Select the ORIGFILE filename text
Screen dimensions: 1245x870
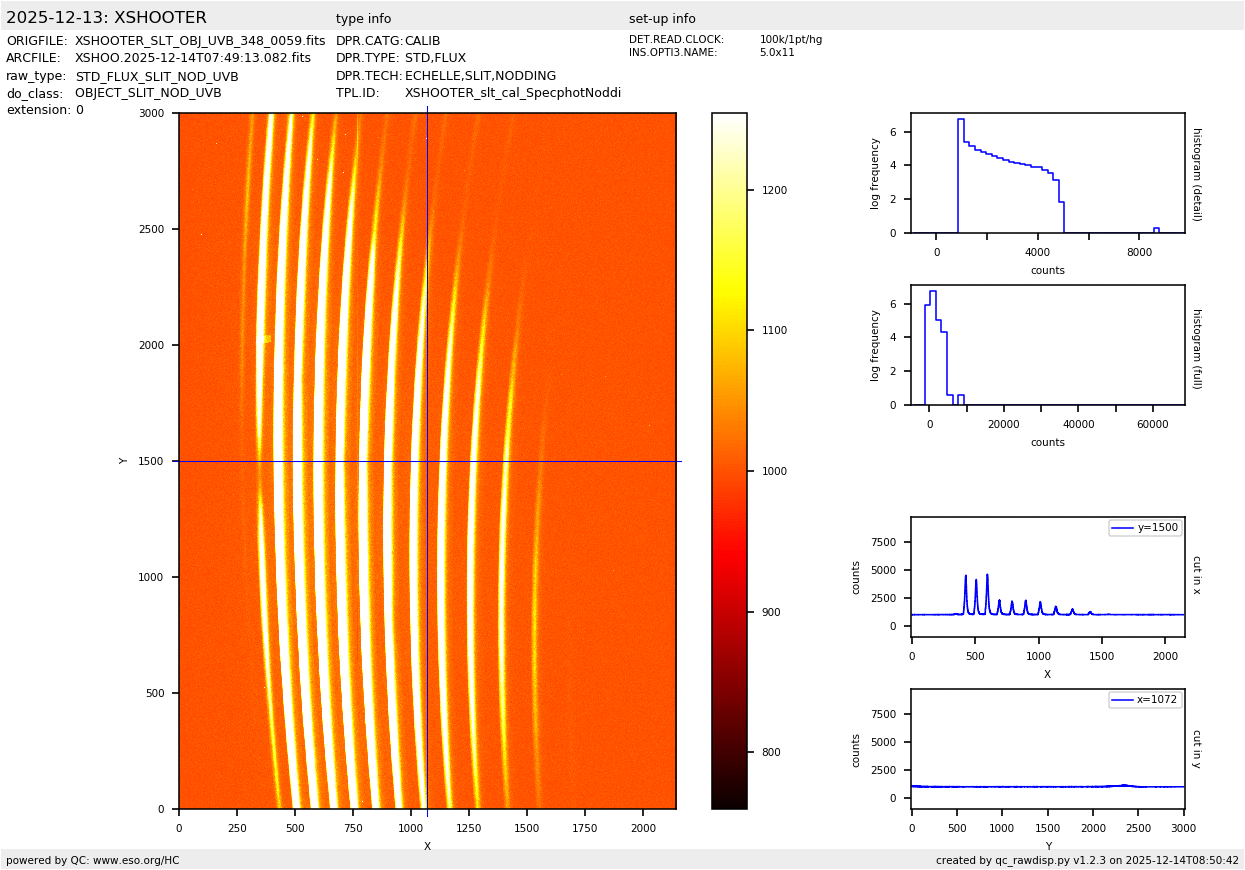(200, 41)
